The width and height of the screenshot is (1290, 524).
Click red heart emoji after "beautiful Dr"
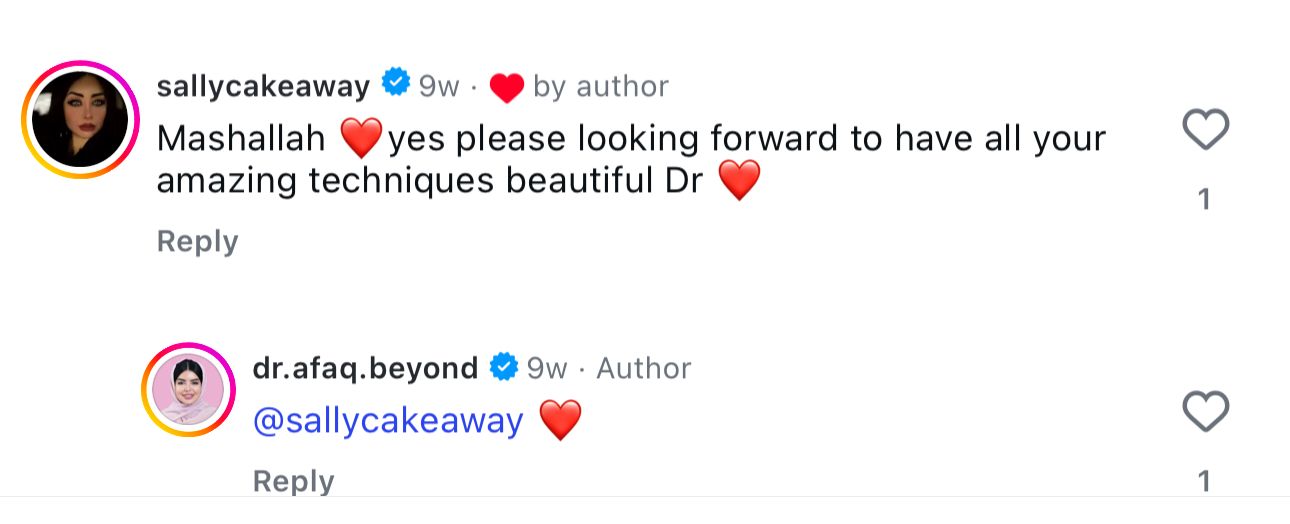(740, 181)
